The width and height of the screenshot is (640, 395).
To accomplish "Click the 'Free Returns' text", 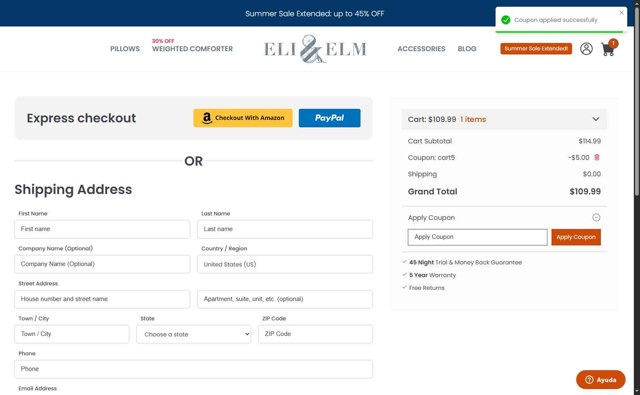I will tap(427, 288).
